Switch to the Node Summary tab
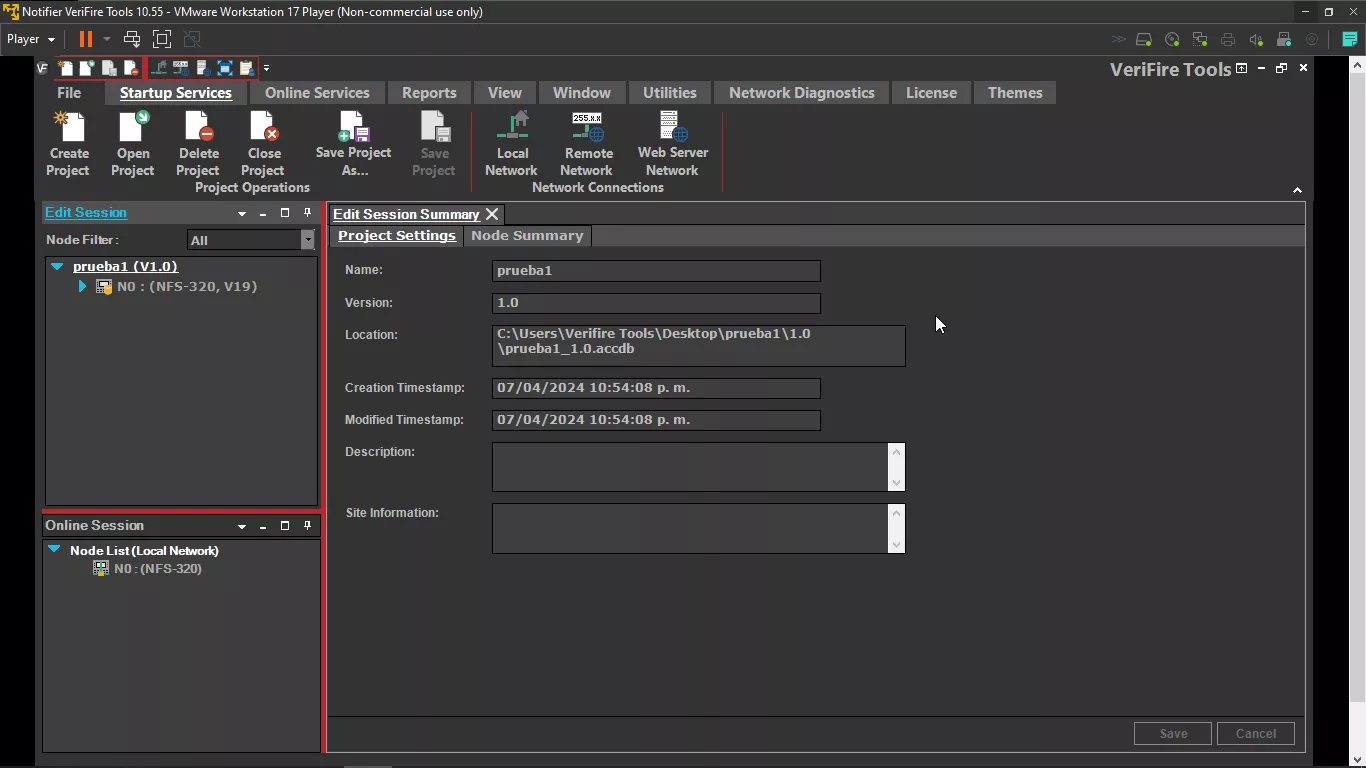This screenshot has height=768, width=1366. pos(527,236)
